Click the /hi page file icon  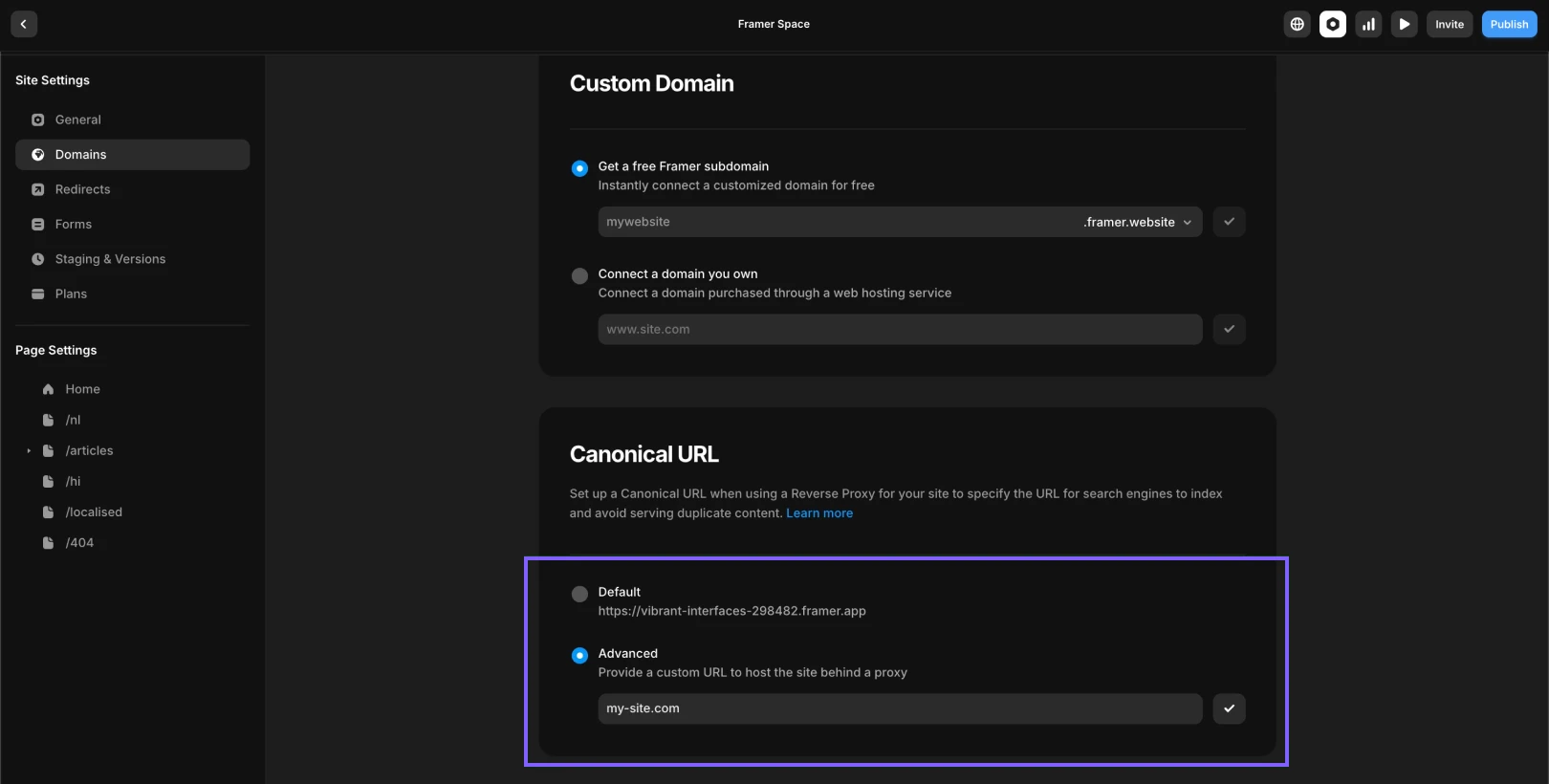48,481
